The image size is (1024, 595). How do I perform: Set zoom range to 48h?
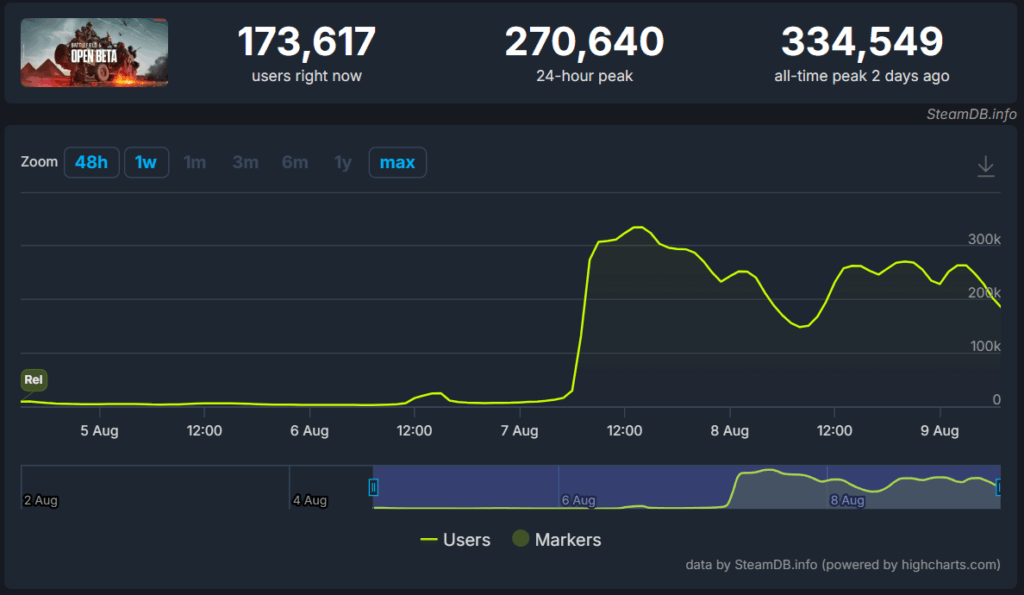[x=91, y=162]
